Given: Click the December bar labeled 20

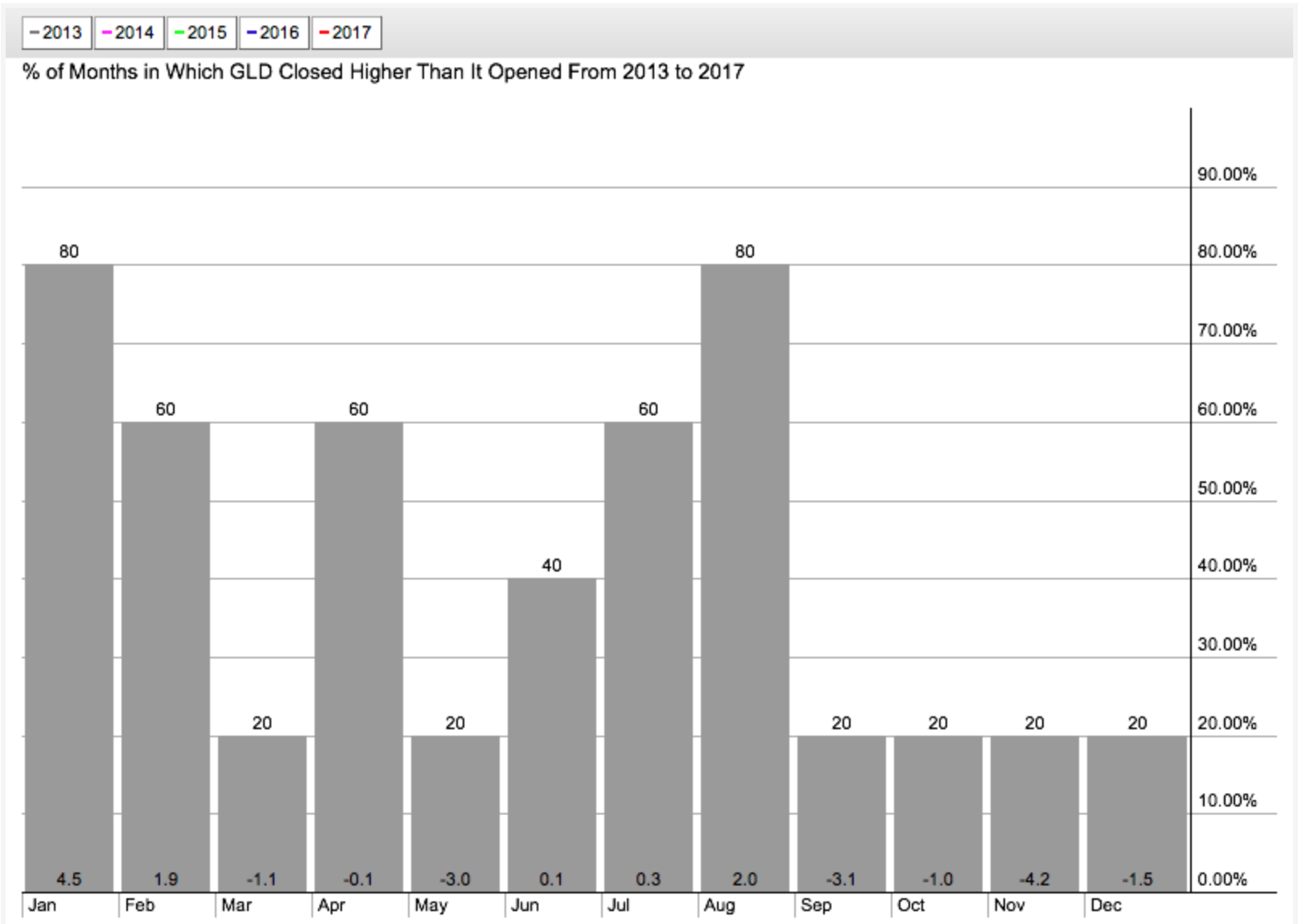Looking at the screenshot, I should (1137, 814).
